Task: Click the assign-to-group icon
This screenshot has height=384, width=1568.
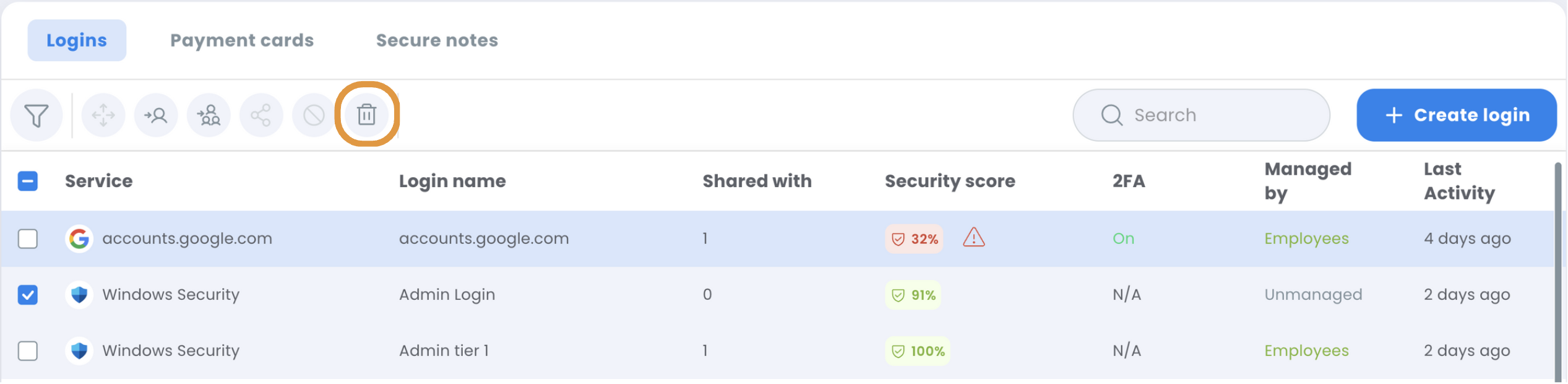Action: click(209, 115)
